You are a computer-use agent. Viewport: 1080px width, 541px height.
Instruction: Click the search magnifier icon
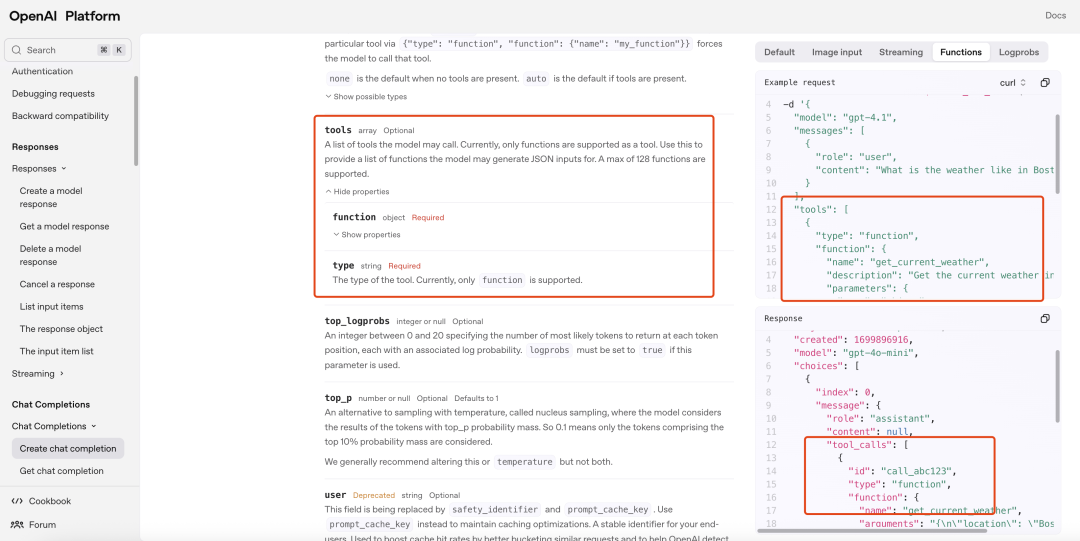point(17,50)
